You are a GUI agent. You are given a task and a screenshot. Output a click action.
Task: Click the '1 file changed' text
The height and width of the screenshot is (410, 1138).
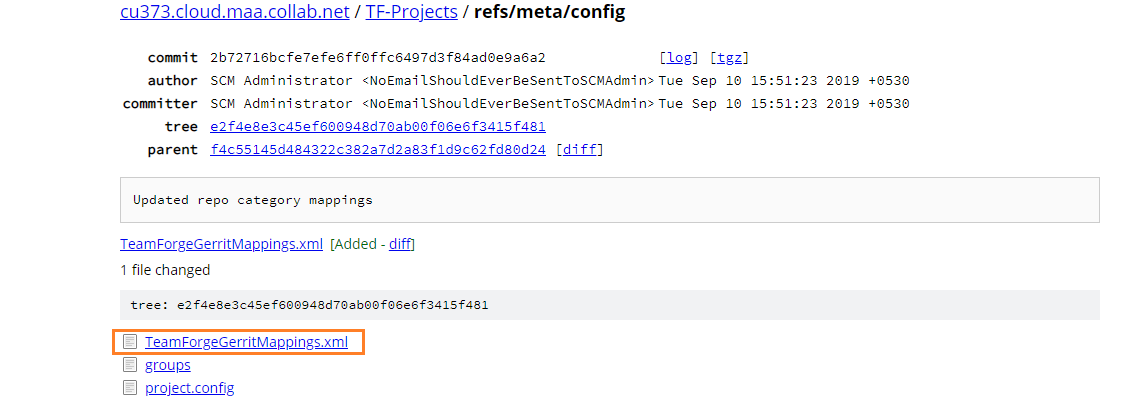(165, 270)
